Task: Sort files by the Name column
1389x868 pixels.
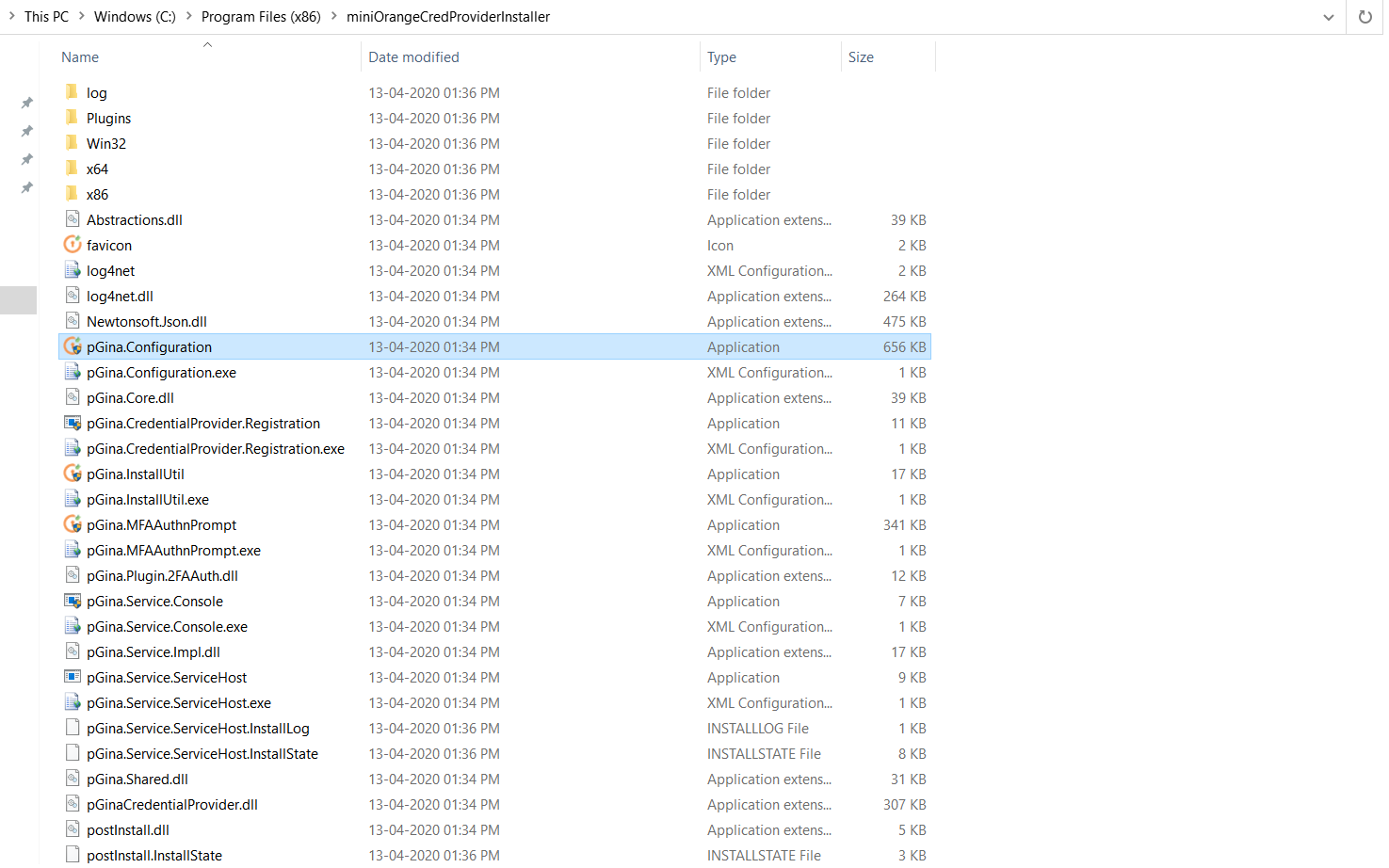Action: coord(80,57)
